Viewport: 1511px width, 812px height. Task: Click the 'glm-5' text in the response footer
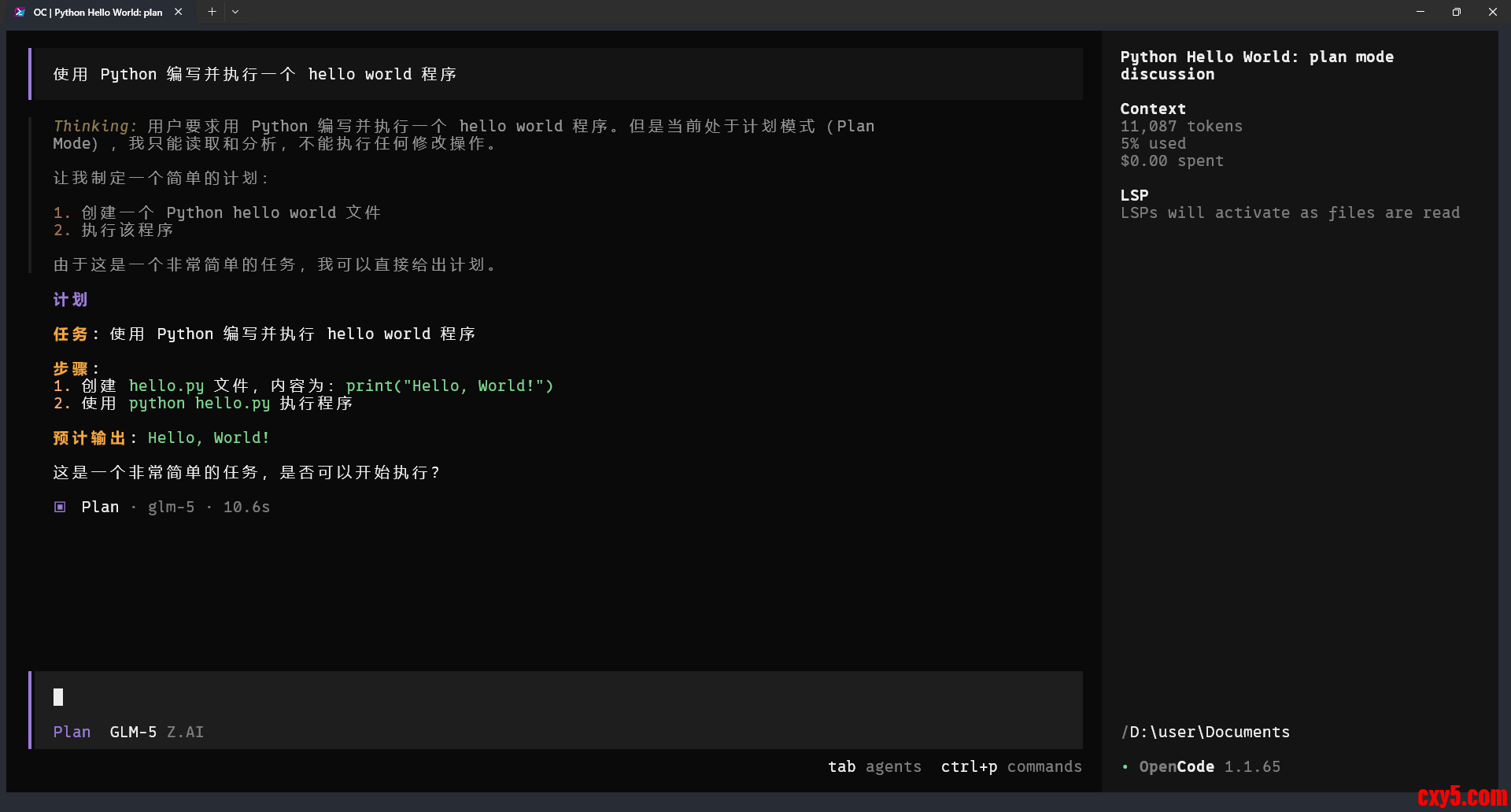171,507
